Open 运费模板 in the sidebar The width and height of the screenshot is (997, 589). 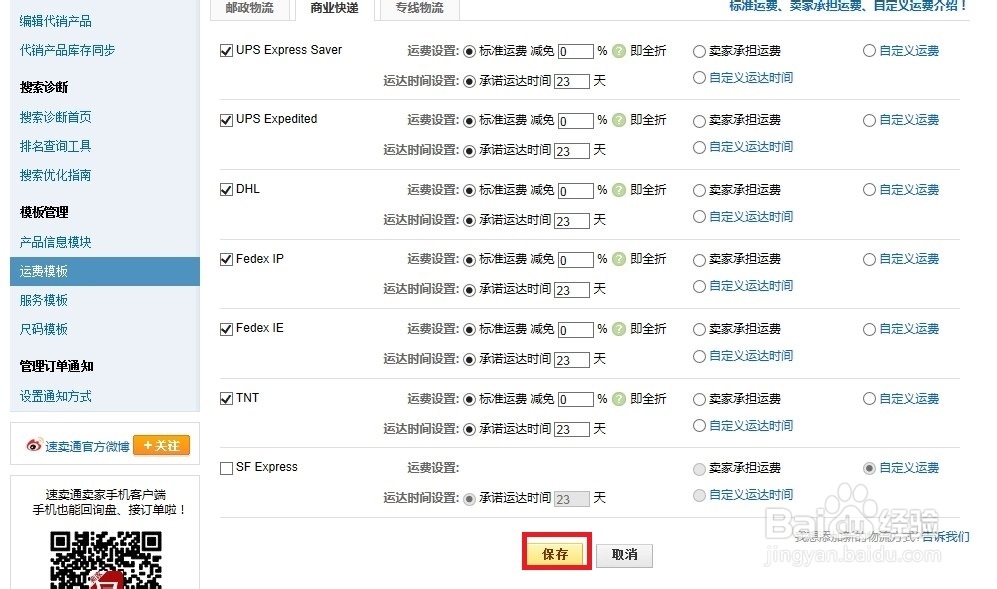tap(105, 272)
